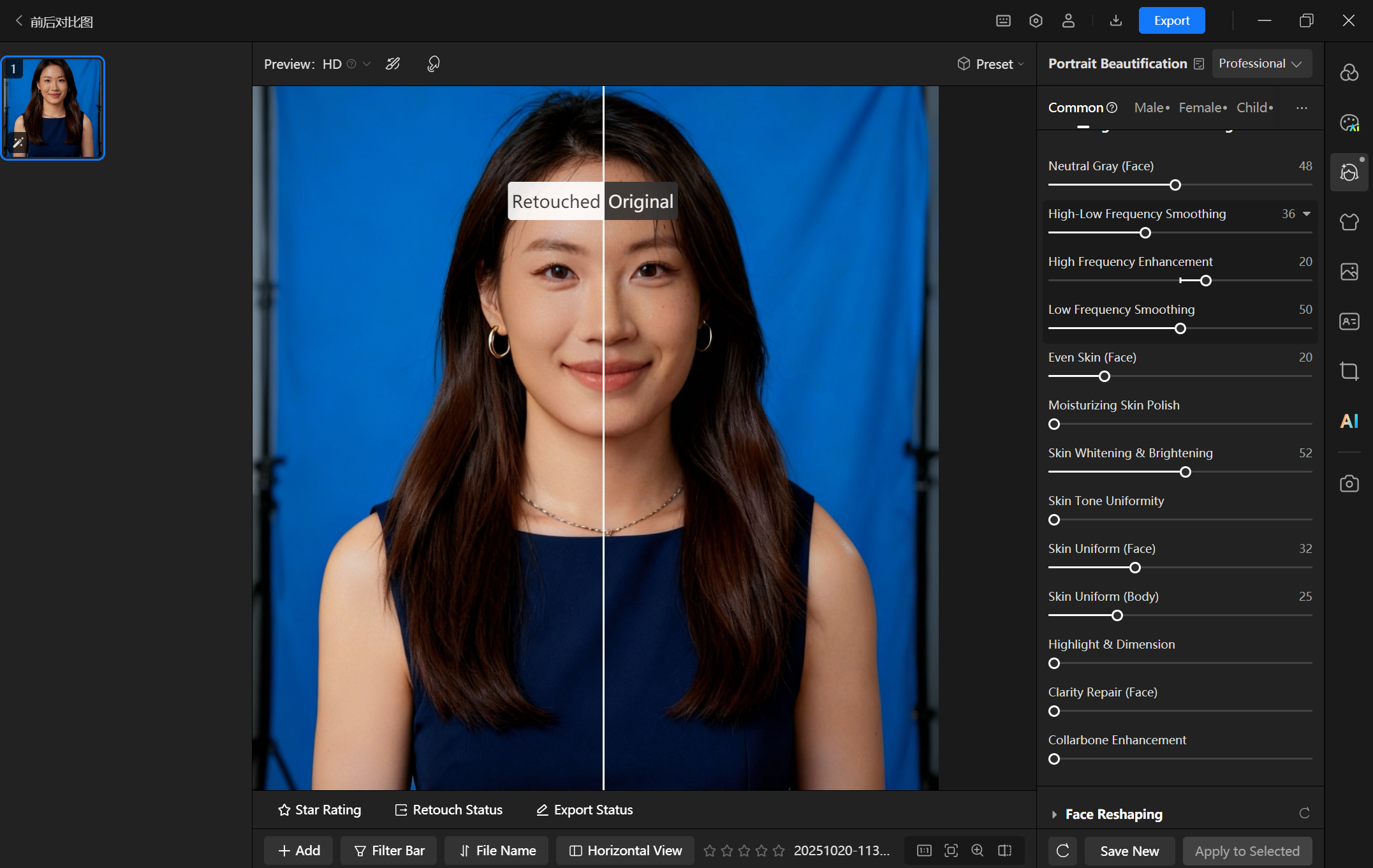Toggle the split compare view icon

pyautogui.click(x=1004, y=850)
